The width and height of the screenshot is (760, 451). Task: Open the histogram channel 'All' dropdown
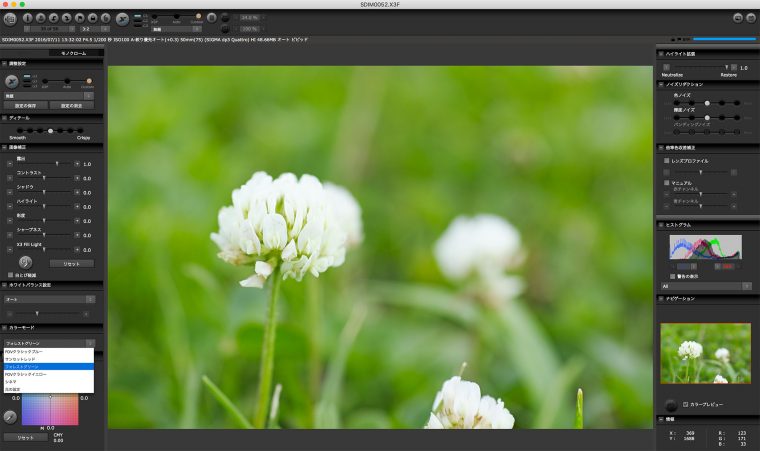point(706,286)
